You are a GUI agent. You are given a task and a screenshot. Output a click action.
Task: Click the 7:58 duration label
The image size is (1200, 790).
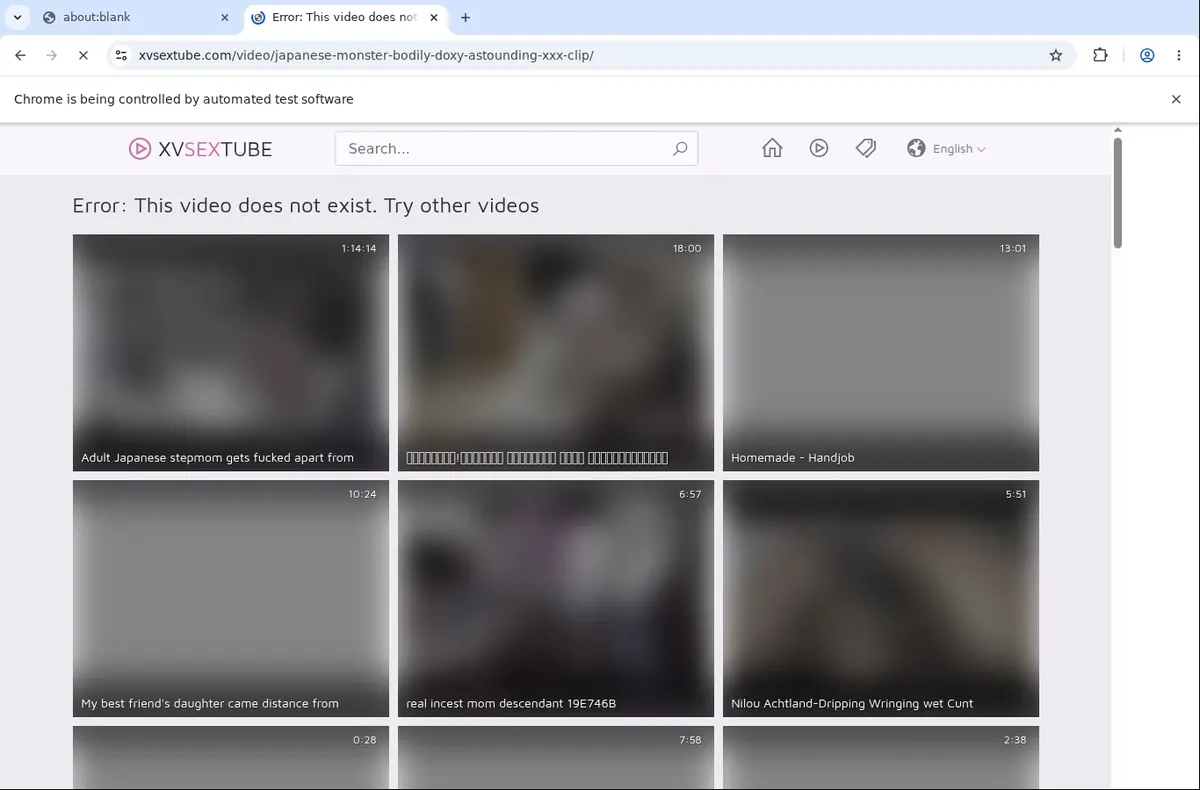click(x=690, y=740)
